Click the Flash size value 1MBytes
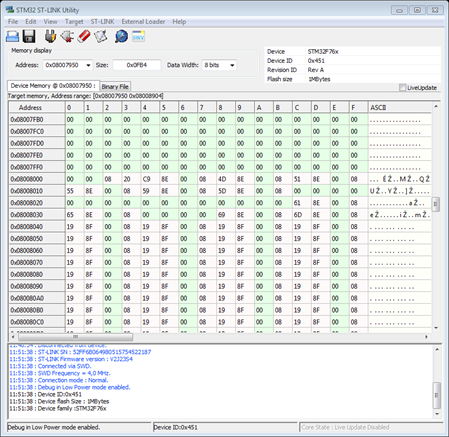449x437 pixels. 319,79
